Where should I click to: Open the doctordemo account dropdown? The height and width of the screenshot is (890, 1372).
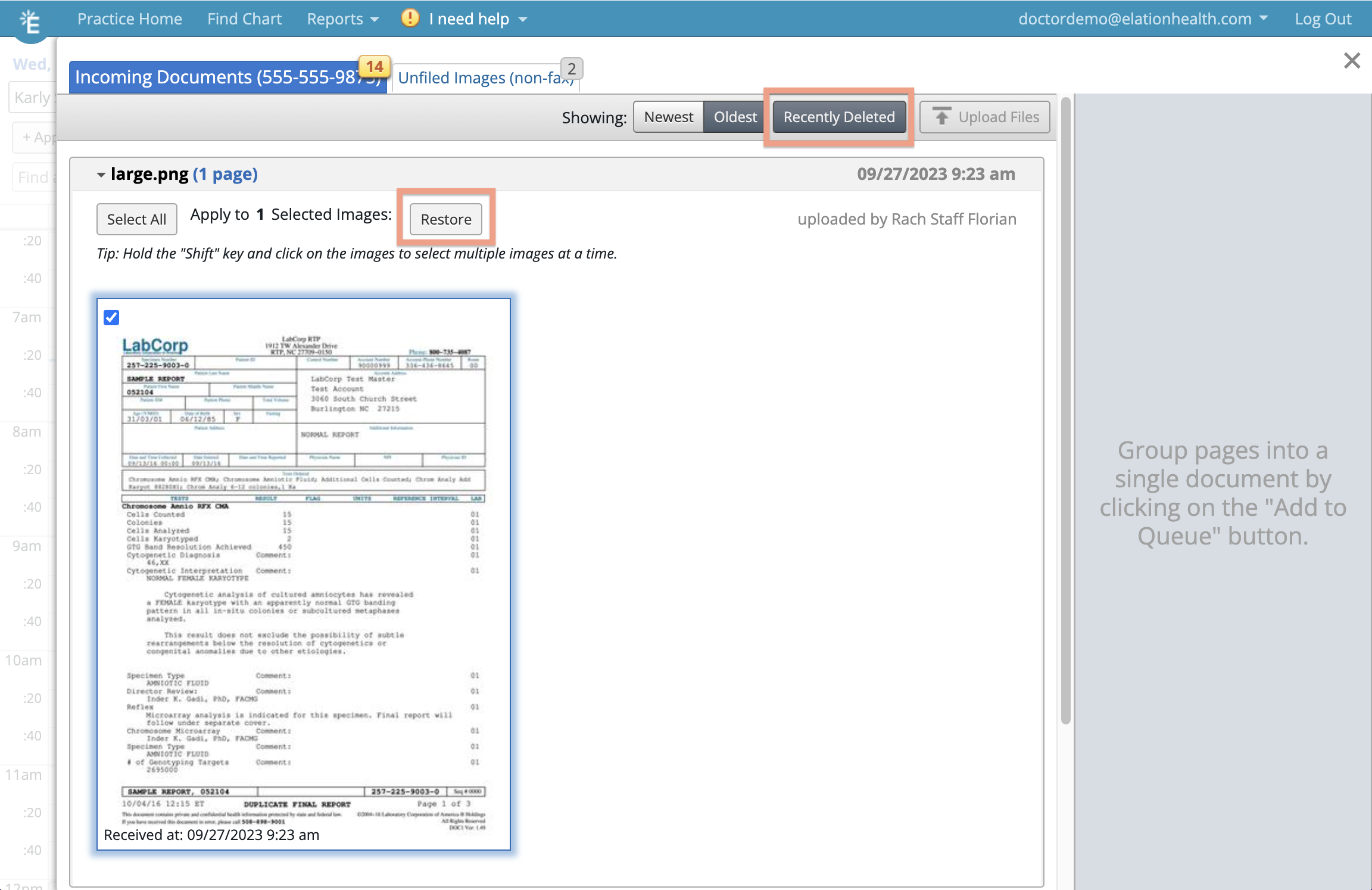(x=1143, y=19)
